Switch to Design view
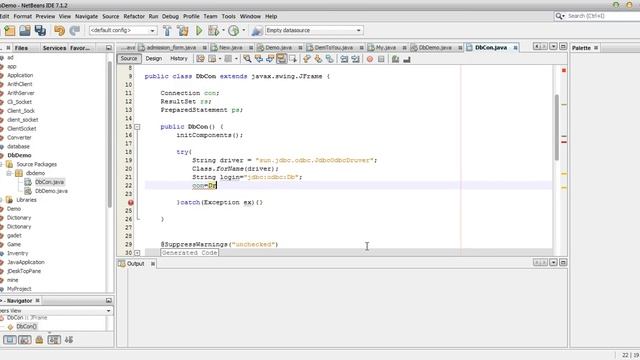640x360 pixels. pyautogui.click(x=154, y=59)
